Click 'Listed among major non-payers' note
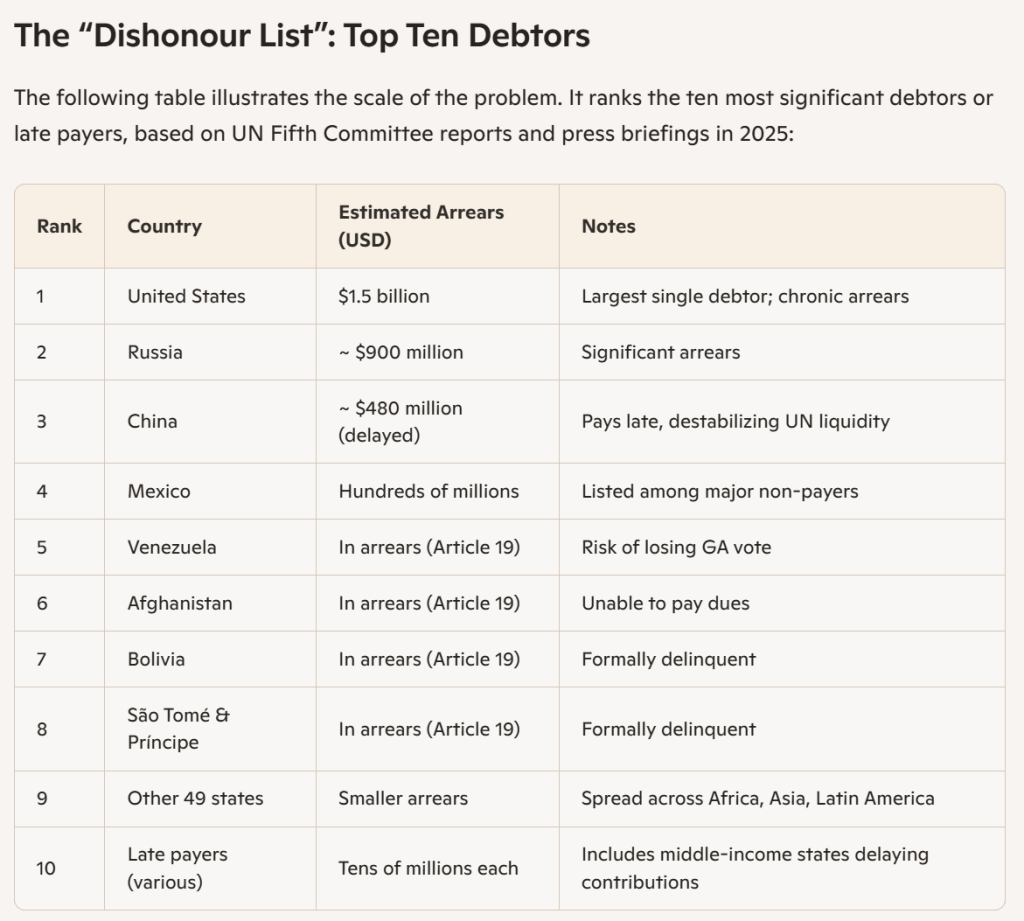 (x=720, y=491)
